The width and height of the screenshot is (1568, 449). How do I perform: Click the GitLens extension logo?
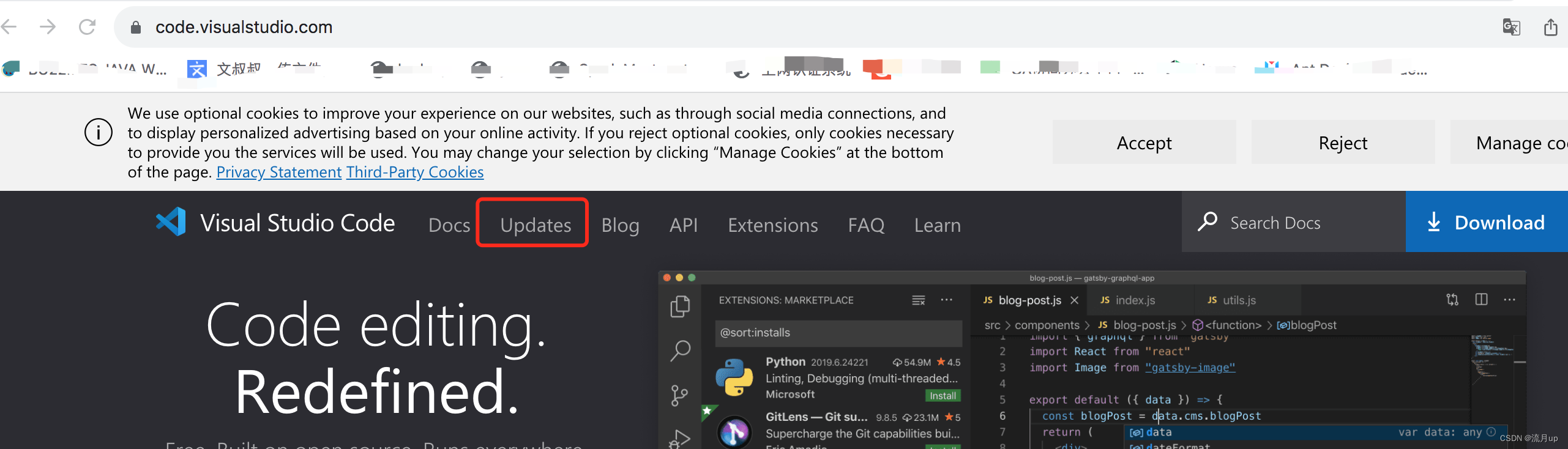pos(734,432)
